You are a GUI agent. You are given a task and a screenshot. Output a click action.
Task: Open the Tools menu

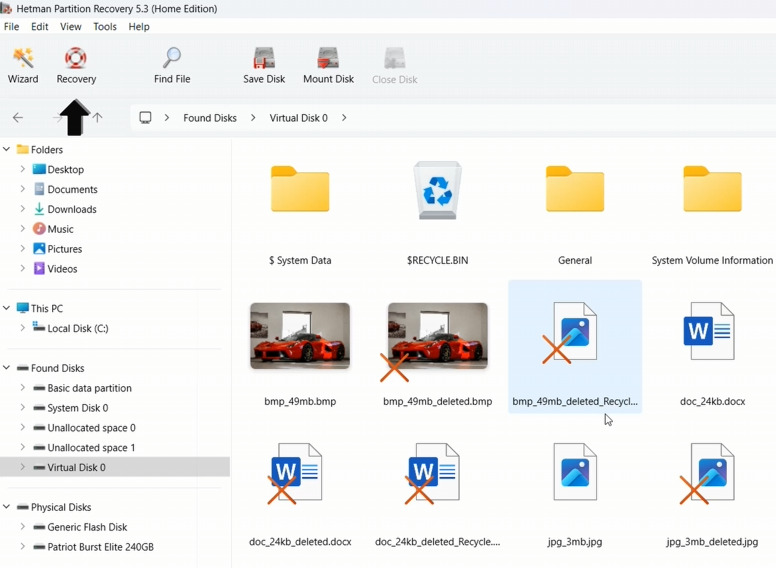[105, 27]
